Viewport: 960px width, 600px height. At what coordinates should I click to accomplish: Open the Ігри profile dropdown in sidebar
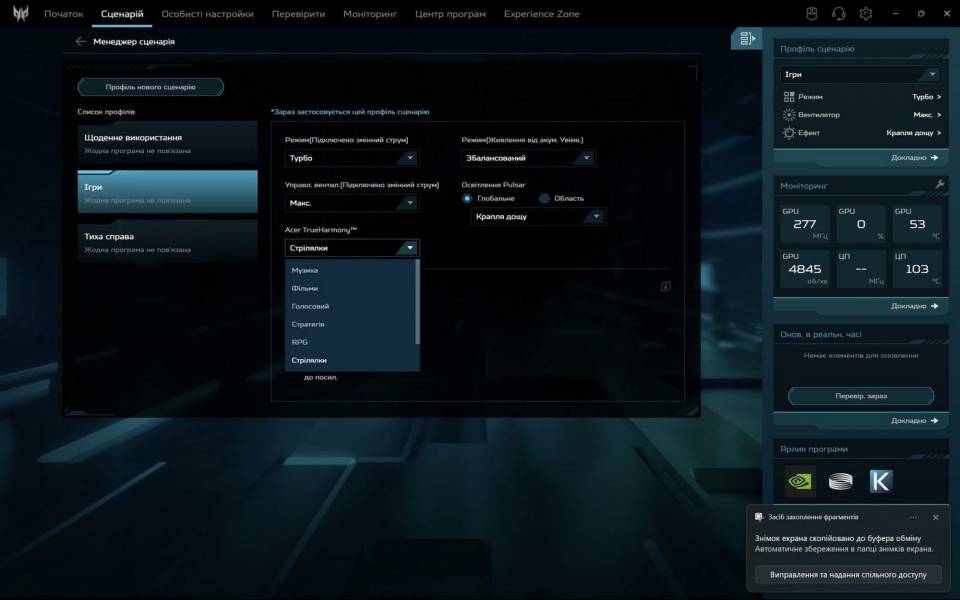coord(860,75)
